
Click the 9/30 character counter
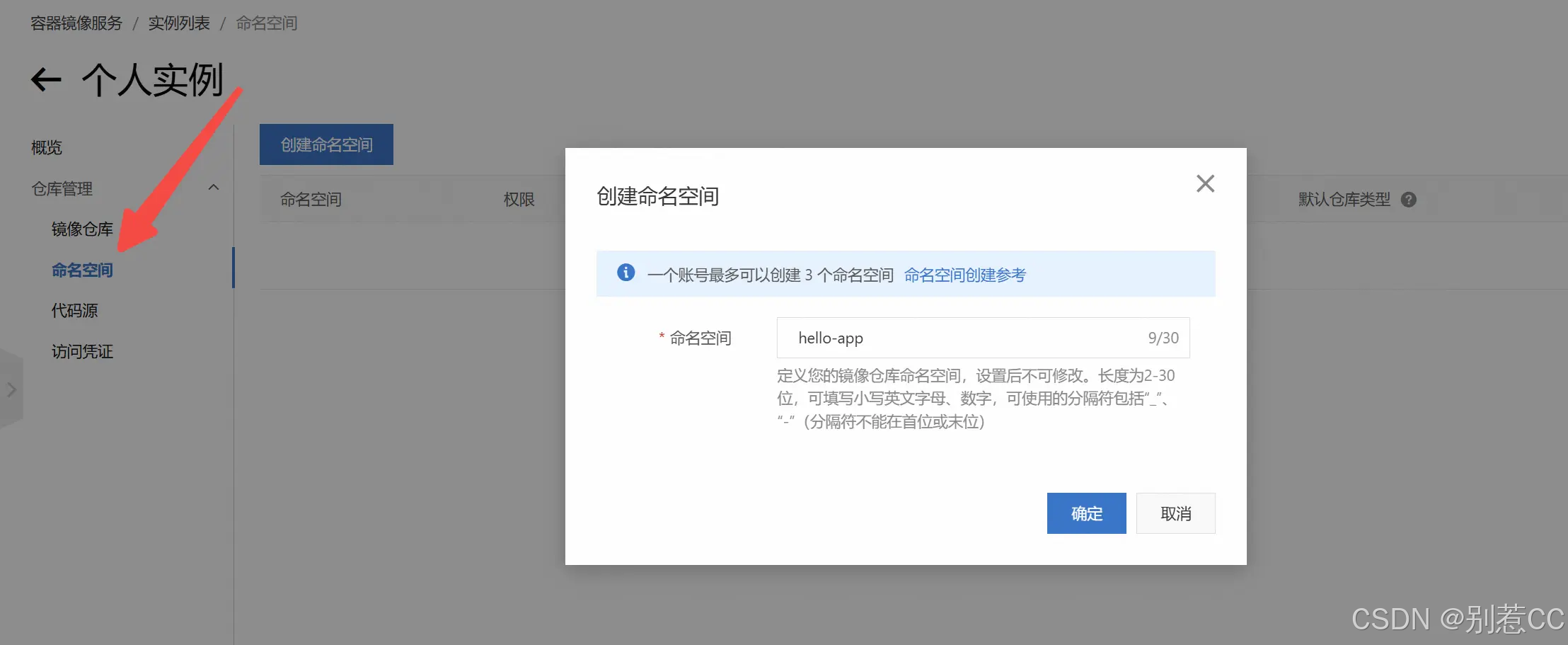[1163, 338]
